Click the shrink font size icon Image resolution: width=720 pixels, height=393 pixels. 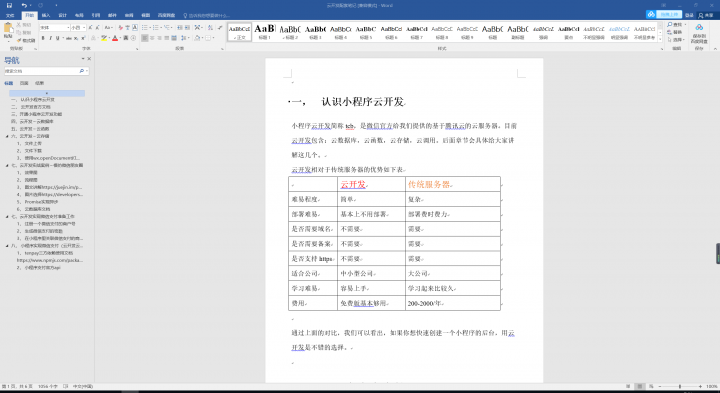pyautogui.click(x=97, y=28)
